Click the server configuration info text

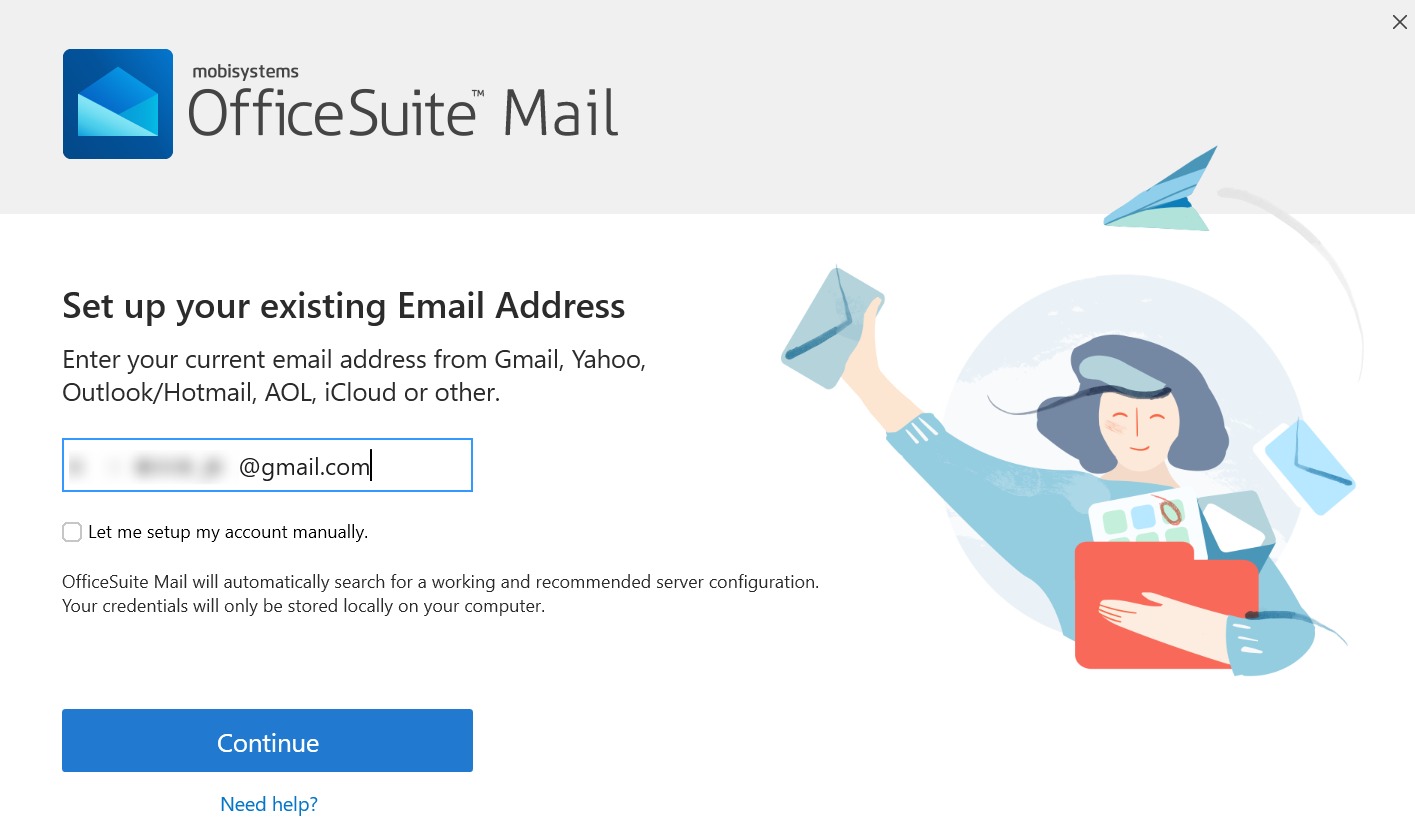(x=441, y=594)
